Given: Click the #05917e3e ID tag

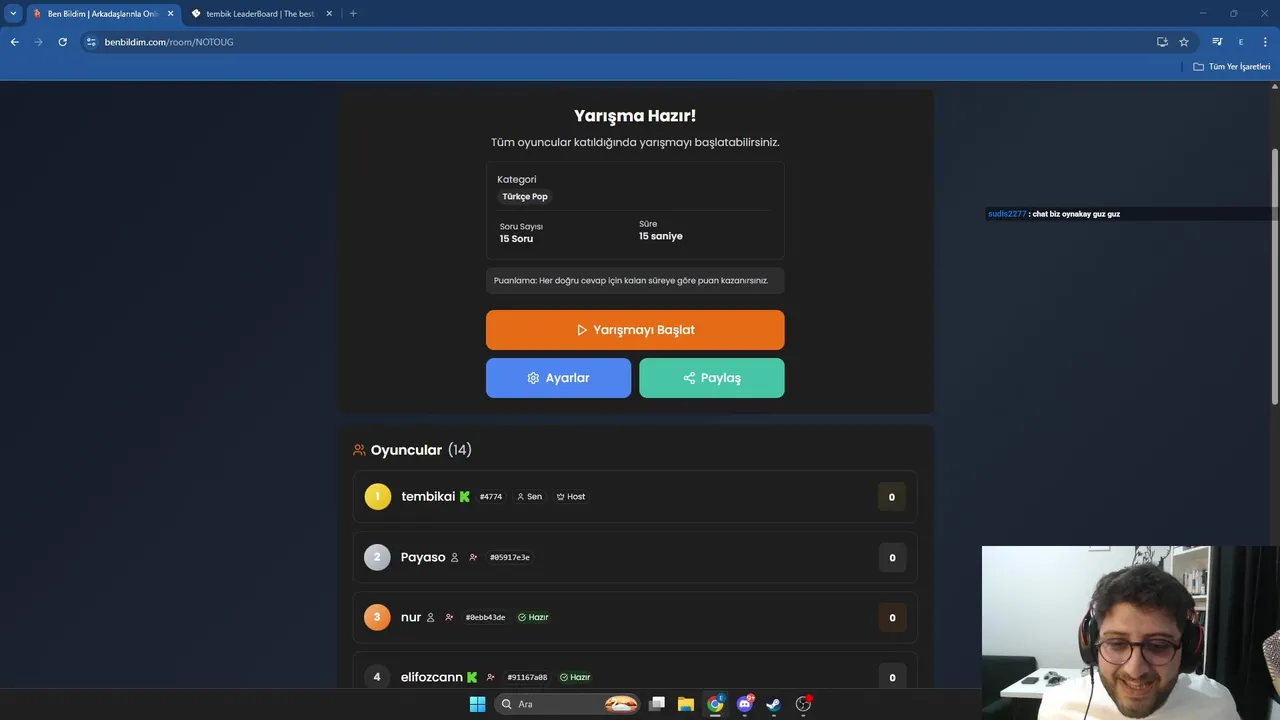Looking at the screenshot, I should click(510, 557).
